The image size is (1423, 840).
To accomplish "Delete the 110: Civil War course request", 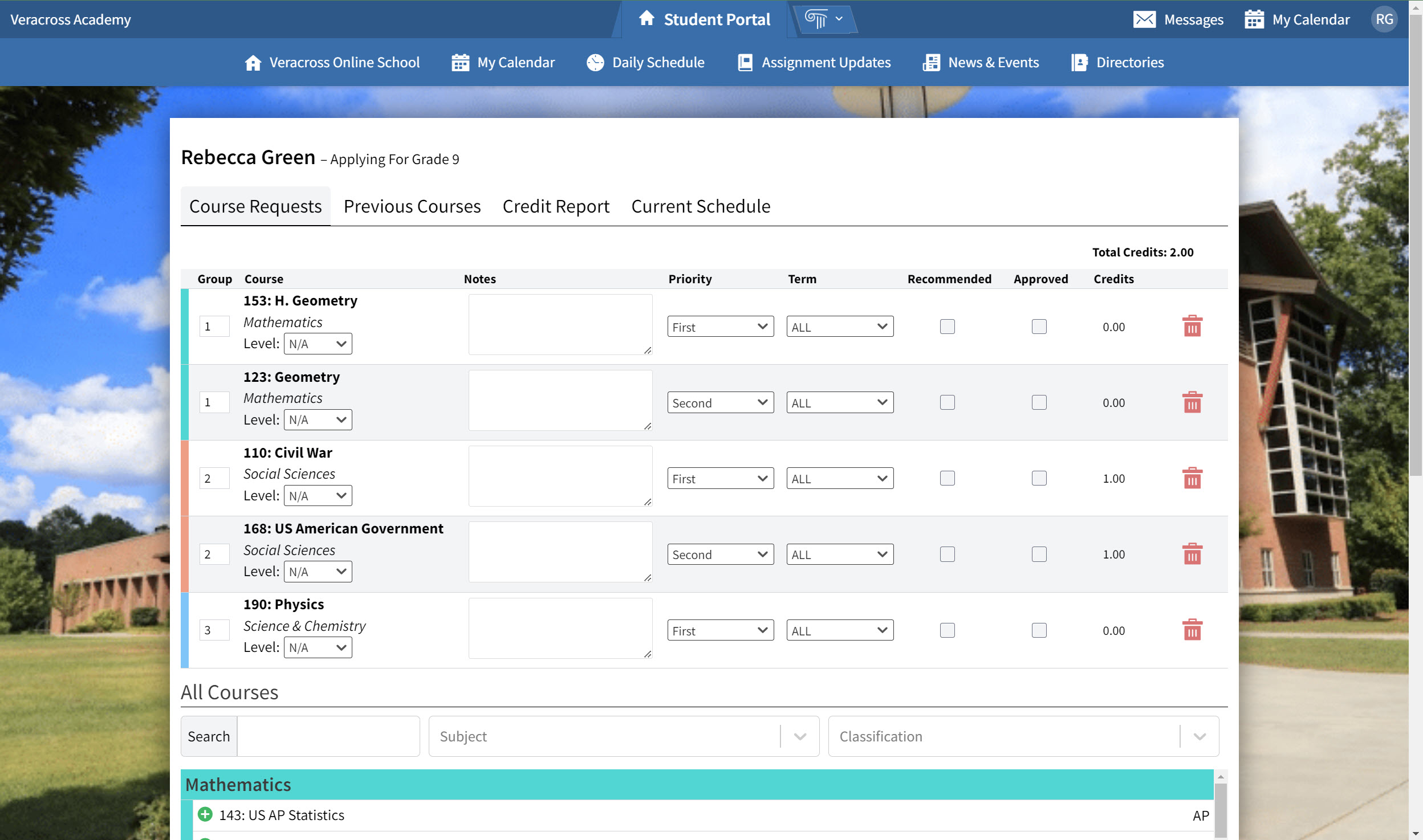I will point(1193,478).
